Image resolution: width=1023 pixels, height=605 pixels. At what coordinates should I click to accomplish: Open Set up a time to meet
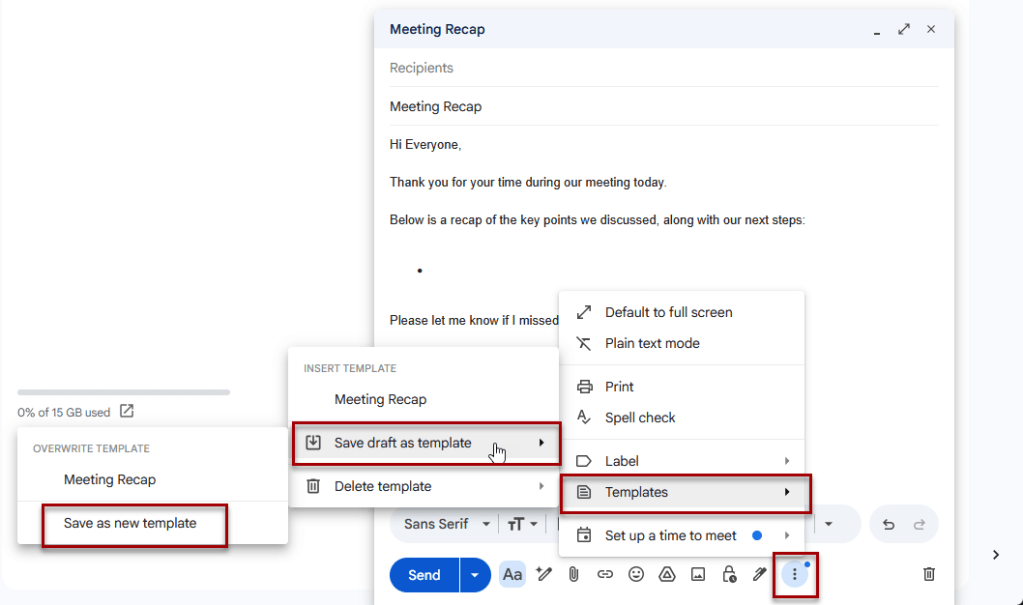(x=682, y=535)
